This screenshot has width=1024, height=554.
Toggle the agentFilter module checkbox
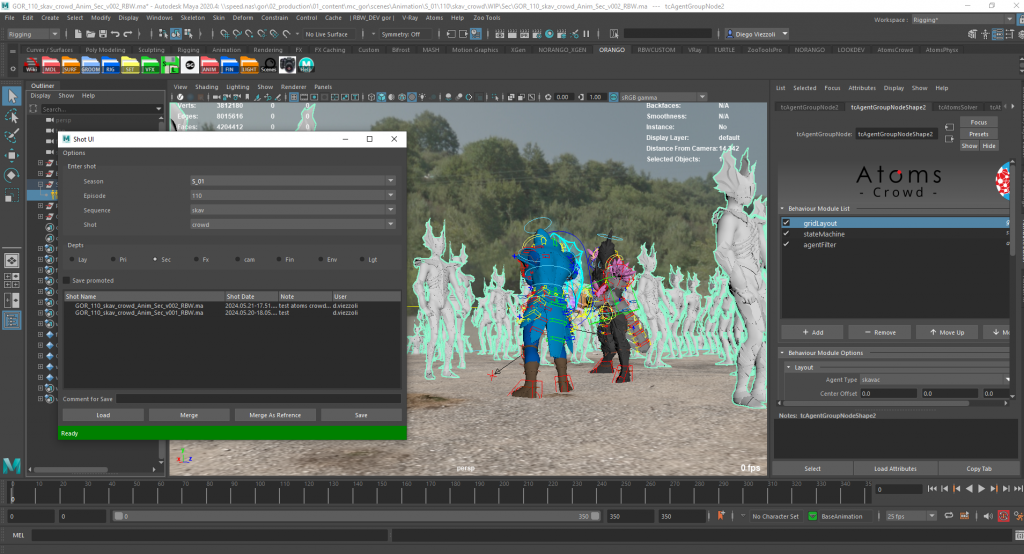786,244
